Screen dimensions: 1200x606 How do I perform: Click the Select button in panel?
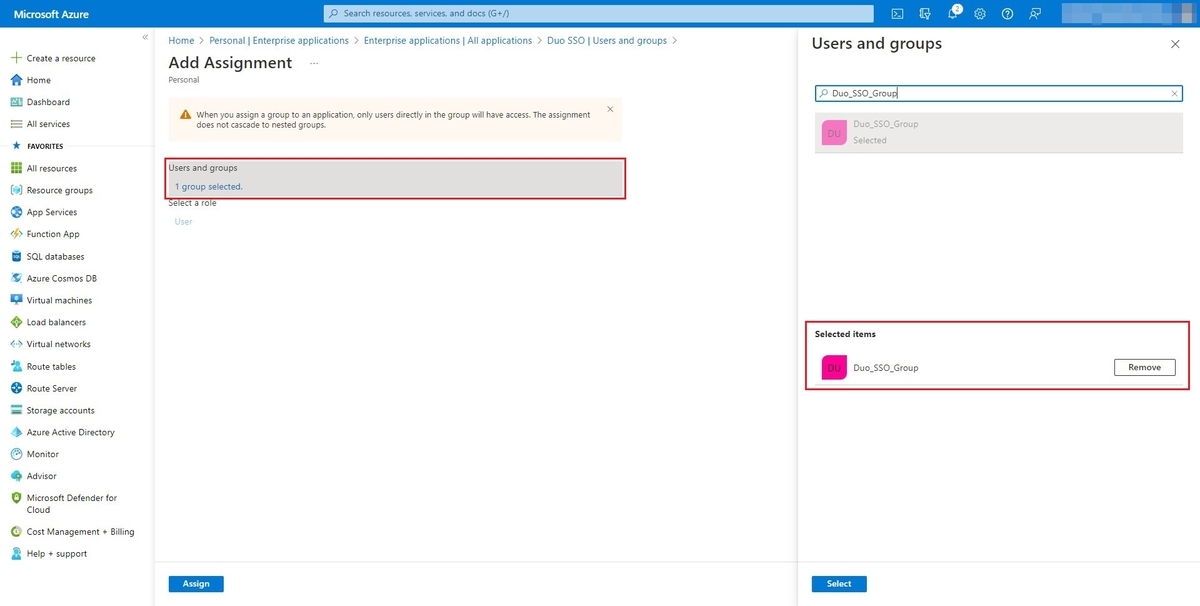[839, 584]
